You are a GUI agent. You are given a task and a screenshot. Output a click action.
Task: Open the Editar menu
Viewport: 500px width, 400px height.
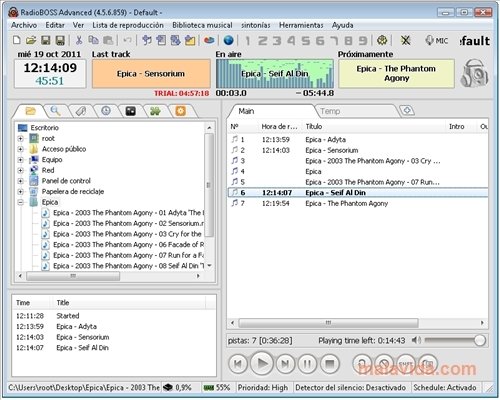(55, 25)
